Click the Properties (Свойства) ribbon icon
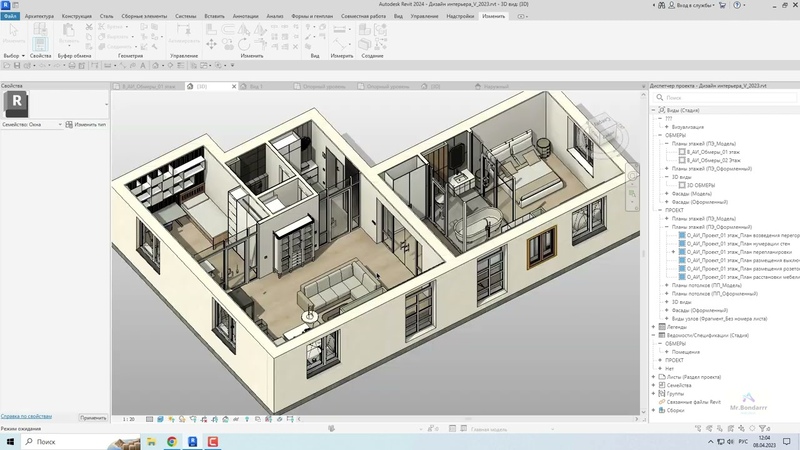 40,42
